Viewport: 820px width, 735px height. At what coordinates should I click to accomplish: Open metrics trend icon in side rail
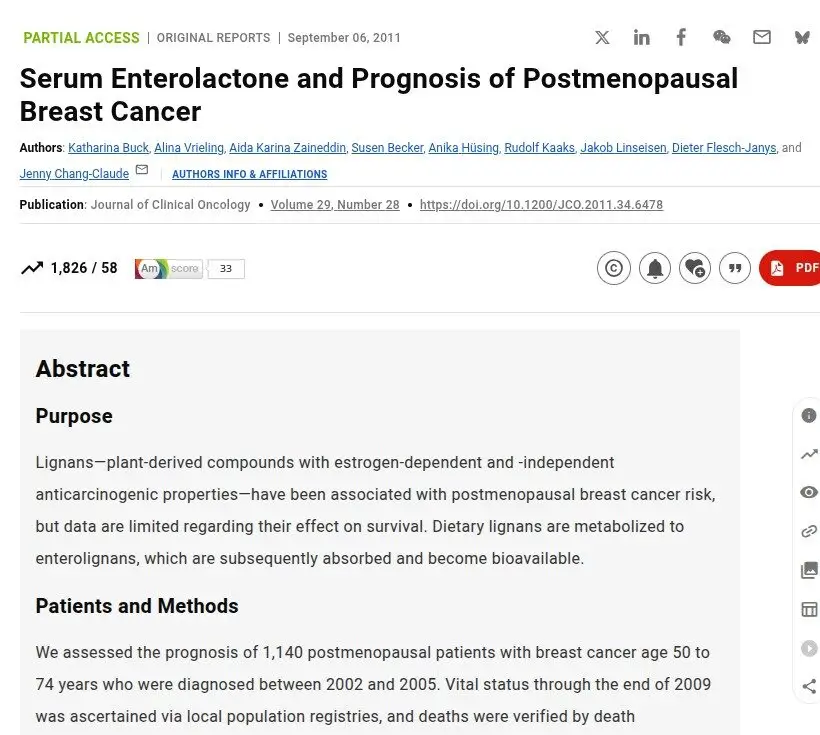[x=808, y=454]
